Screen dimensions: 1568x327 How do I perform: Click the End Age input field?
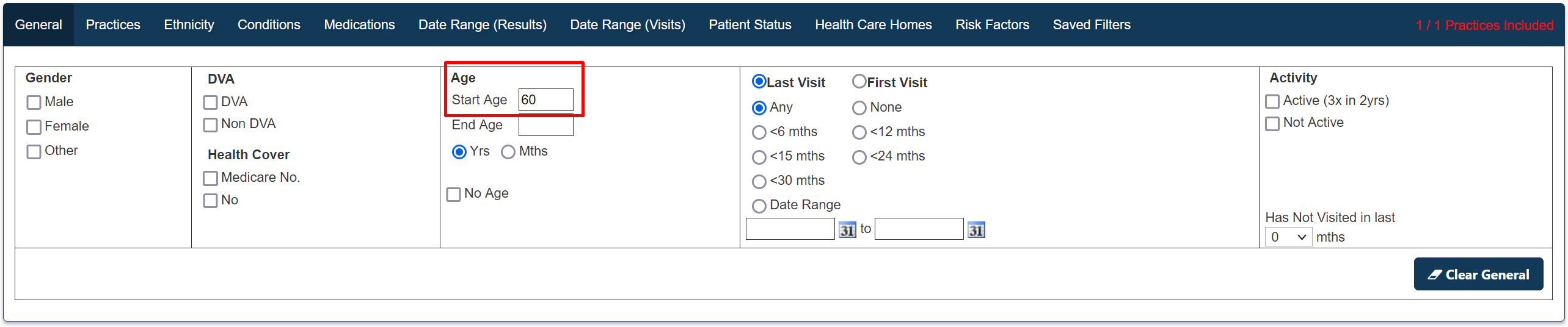pos(545,125)
